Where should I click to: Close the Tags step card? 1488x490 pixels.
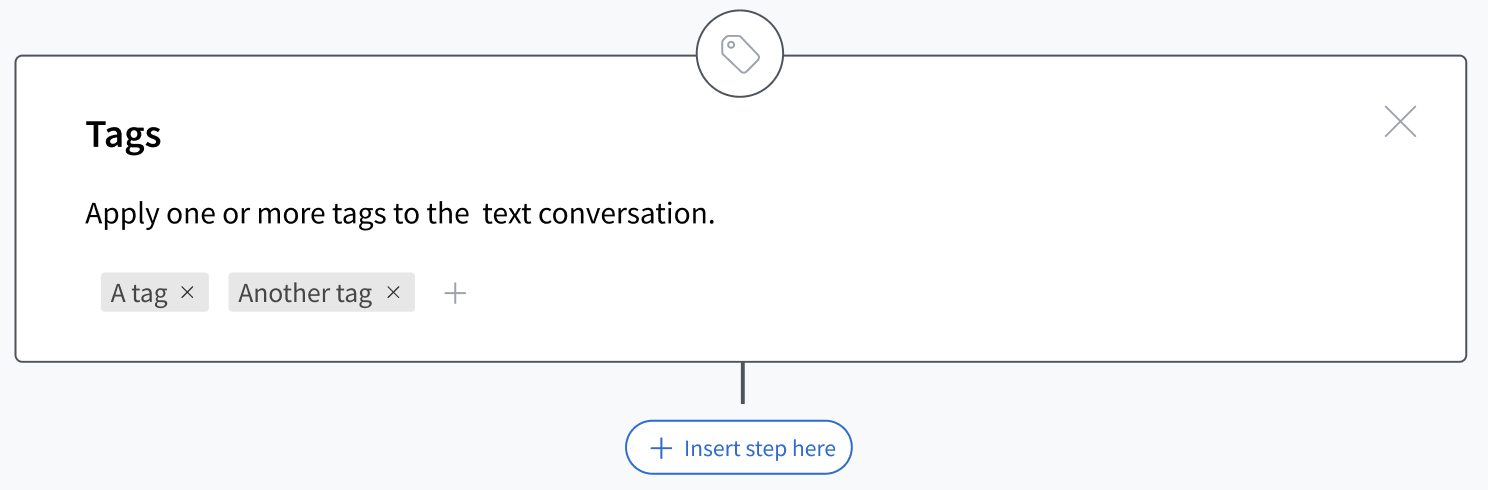point(1400,121)
